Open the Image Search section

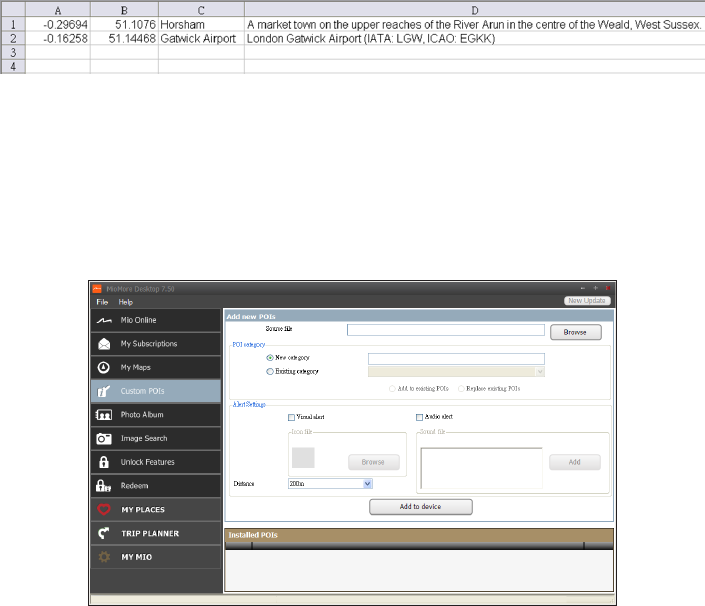click(156, 438)
